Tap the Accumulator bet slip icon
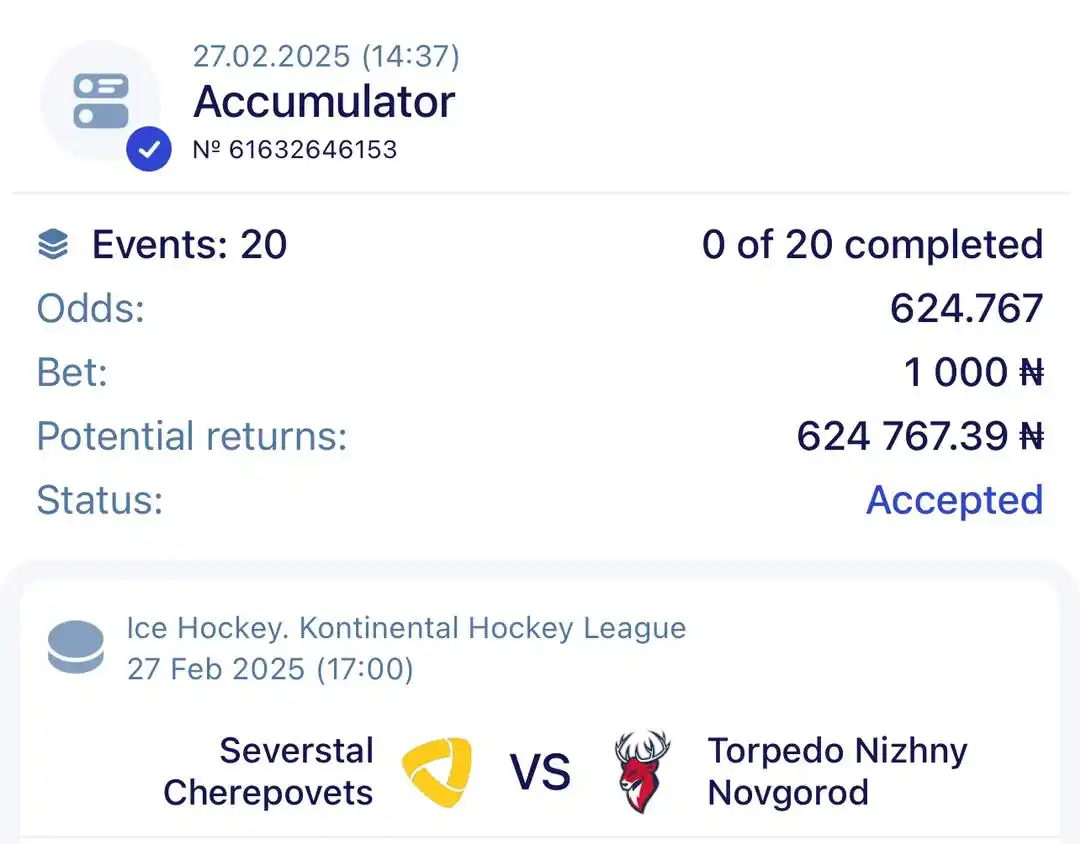The height and width of the screenshot is (844, 1080). [x=101, y=101]
